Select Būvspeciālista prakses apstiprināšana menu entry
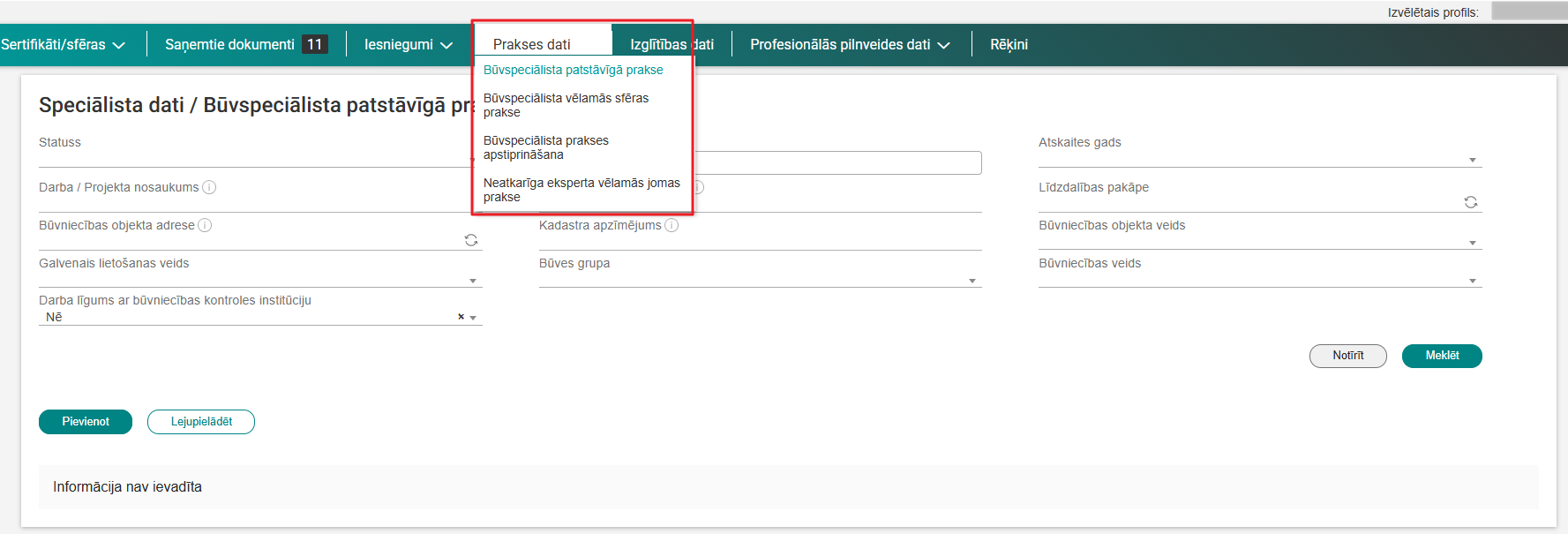This screenshot has width=1568, height=534. point(545,147)
